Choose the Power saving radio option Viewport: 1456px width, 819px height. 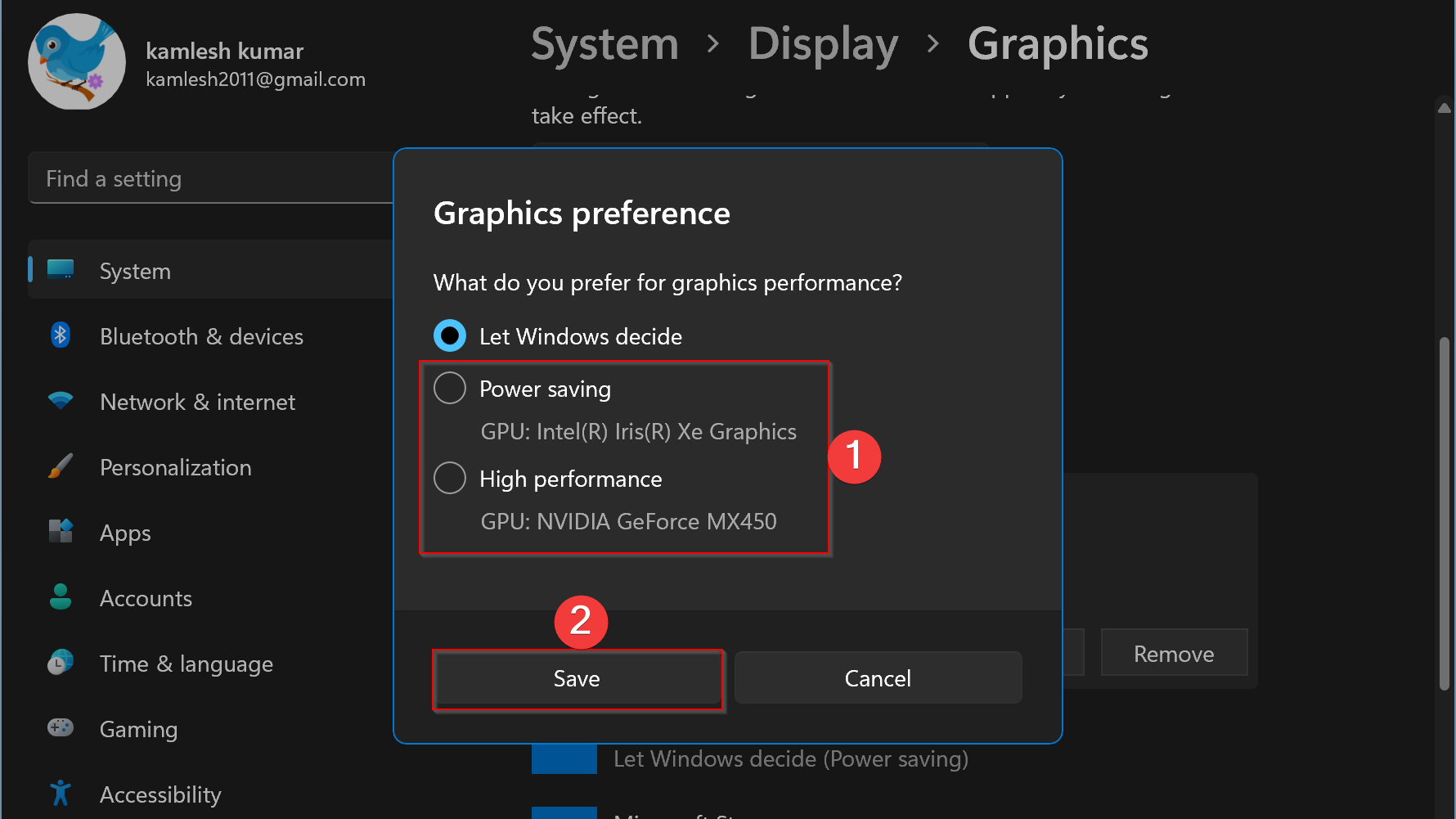click(x=450, y=388)
